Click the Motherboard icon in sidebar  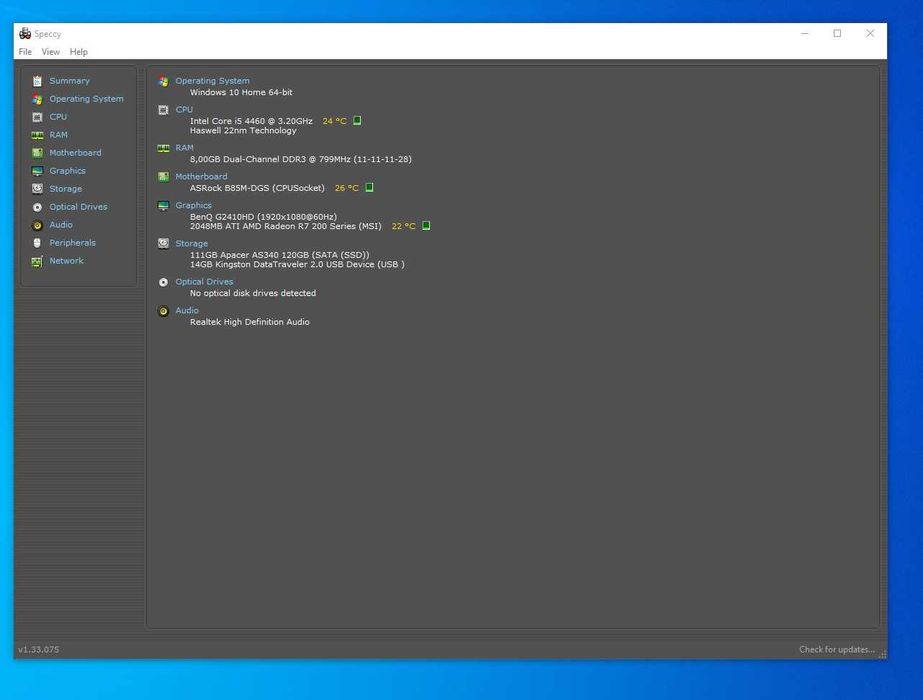tap(37, 153)
